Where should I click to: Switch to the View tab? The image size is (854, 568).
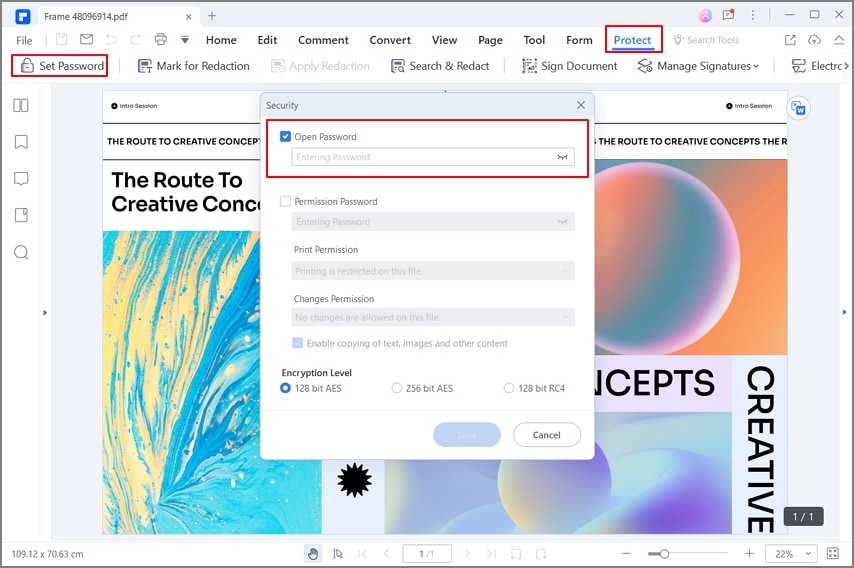tap(444, 40)
